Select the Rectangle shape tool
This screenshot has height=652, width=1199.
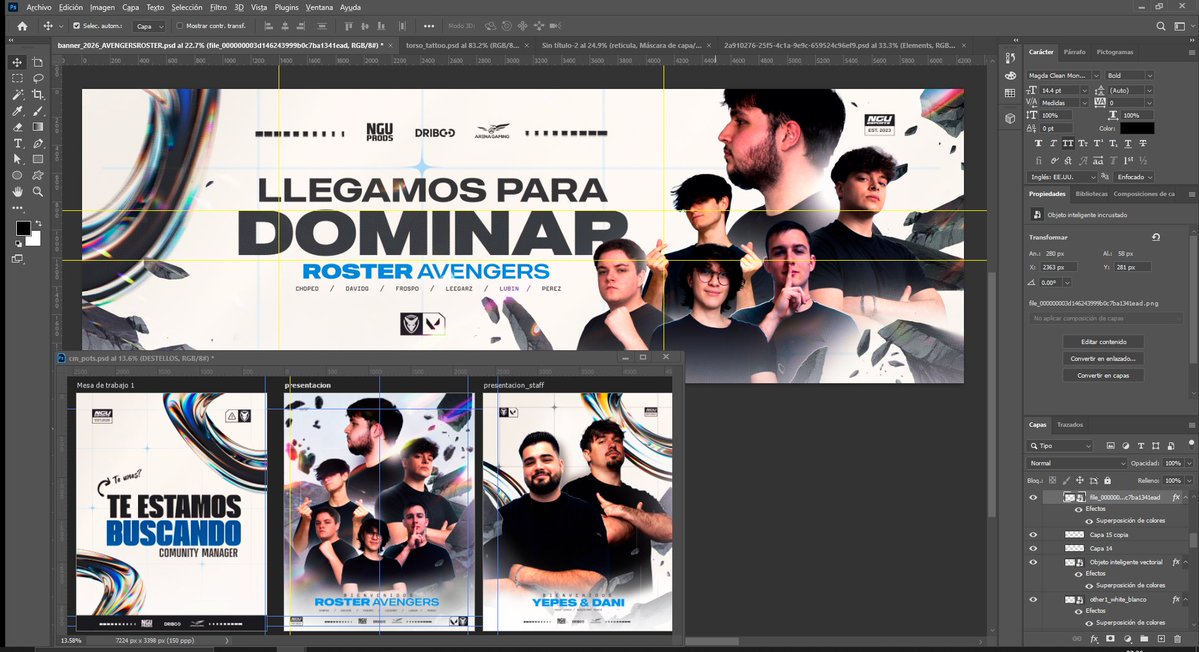[37, 159]
